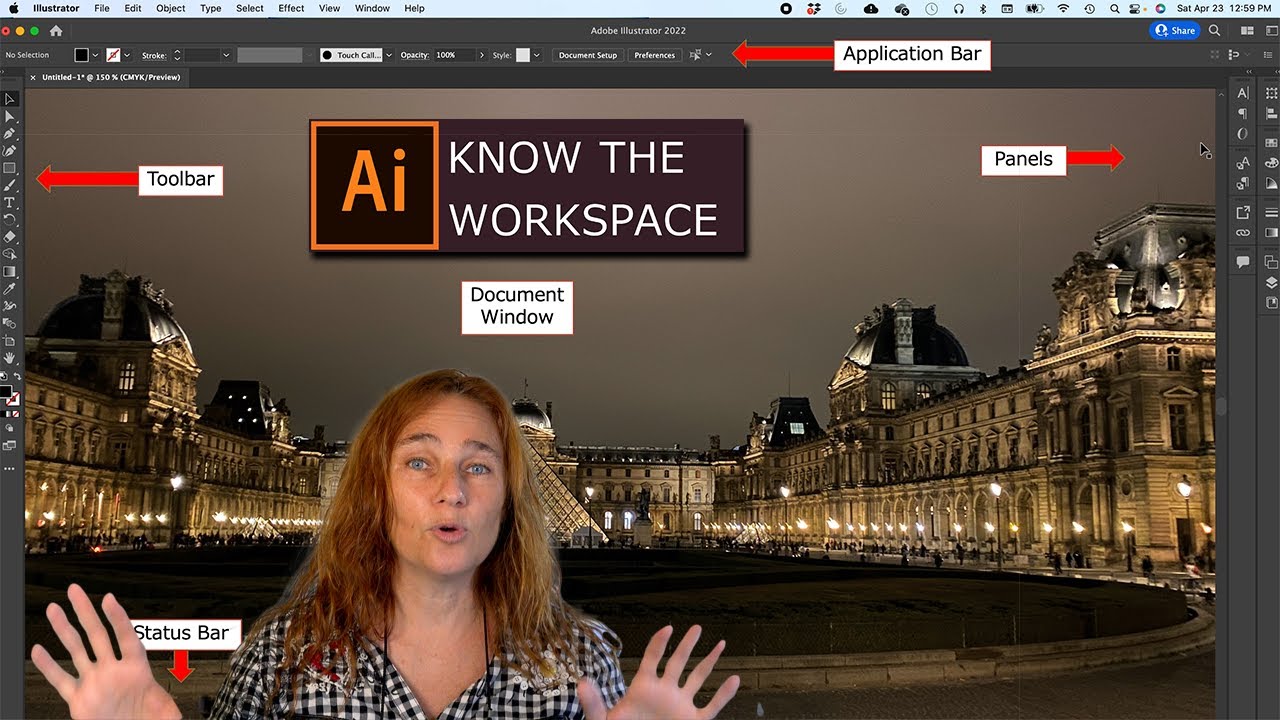Viewport: 1280px width, 720px height.
Task: Open the Effect menu
Action: (291, 8)
